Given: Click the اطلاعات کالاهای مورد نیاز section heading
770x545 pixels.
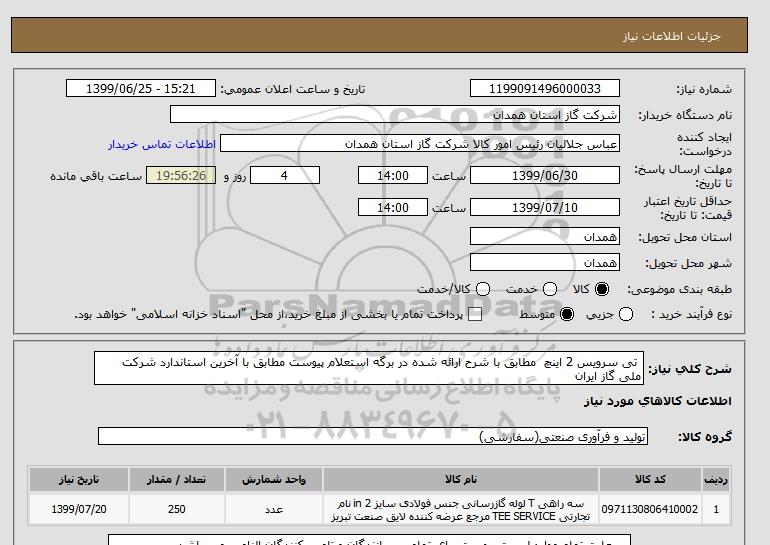Looking at the screenshot, I should (x=658, y=401).
